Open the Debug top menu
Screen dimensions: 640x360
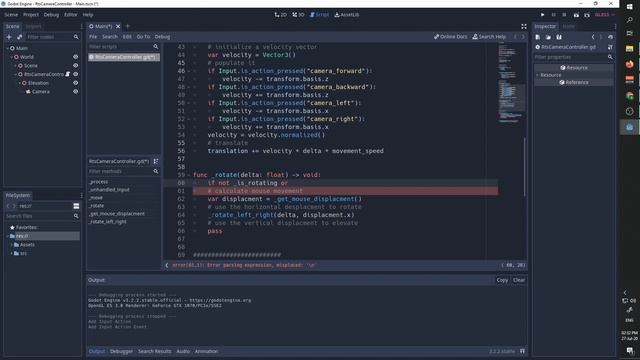[x=51, y=15]
